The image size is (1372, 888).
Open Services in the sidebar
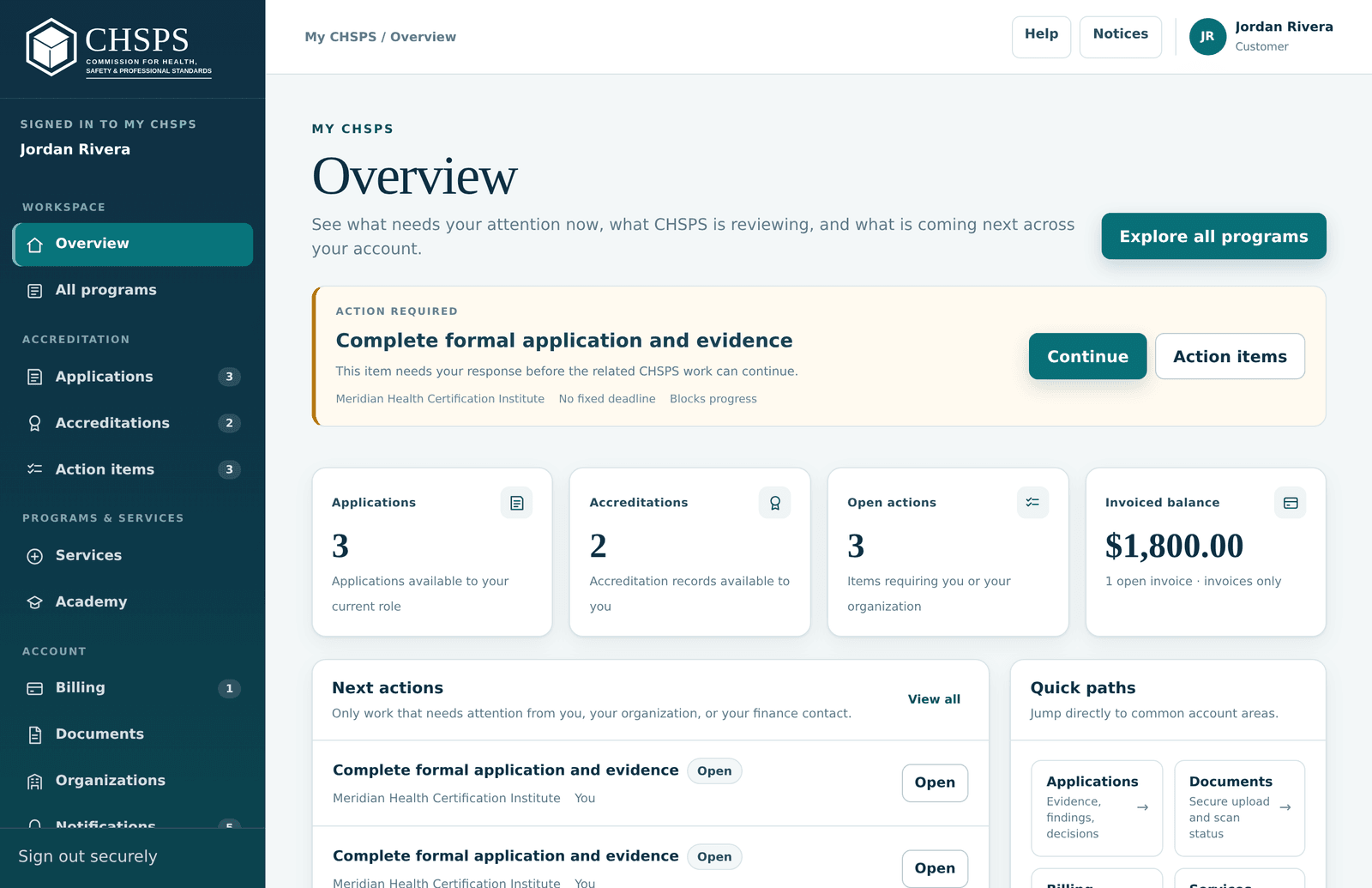(133, 556)
